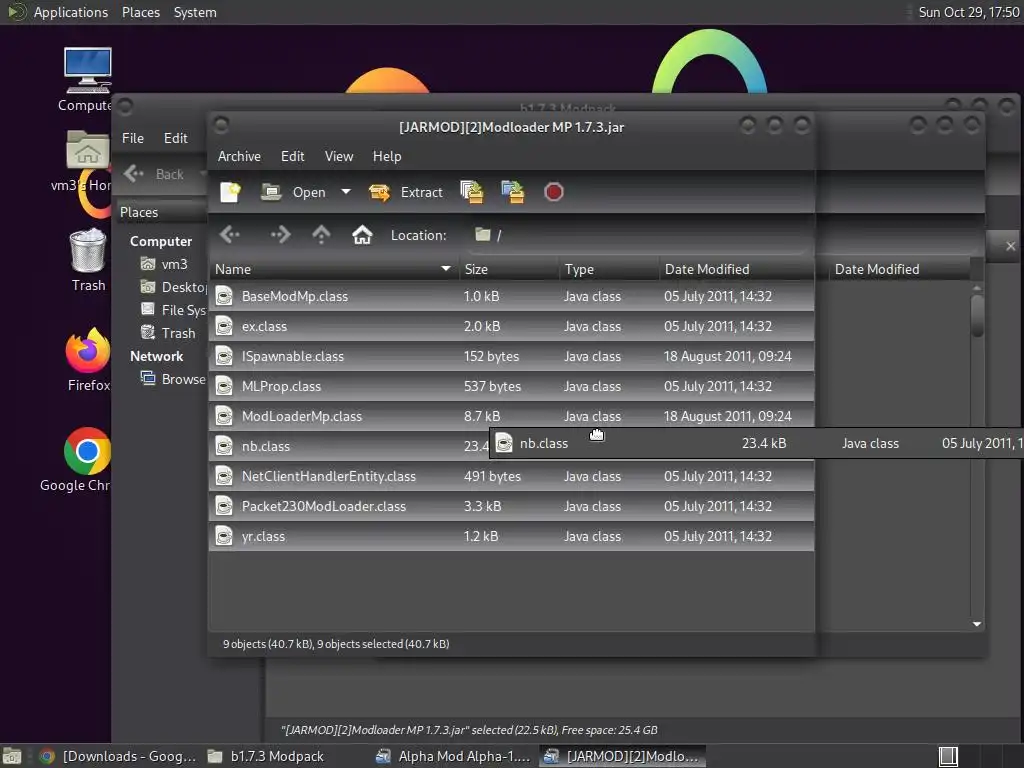Screen dimensions: 1024x768
Task: Sort by Date Modified in file manager window
Action: 898,269
